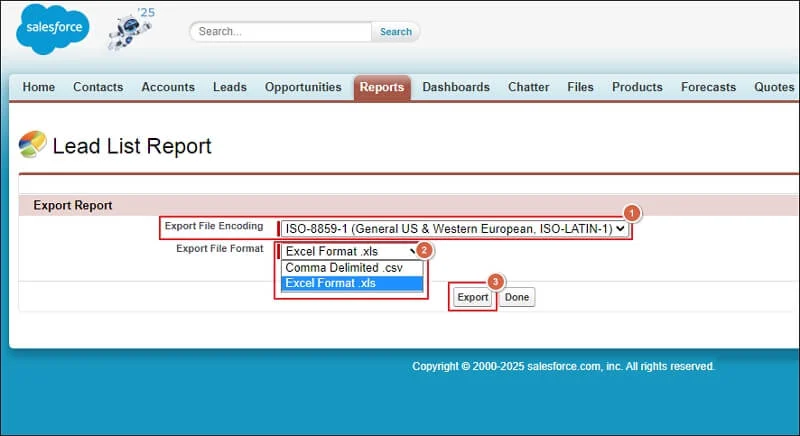Image resolution: width=800 pixels, height=436 pixels.
Task: Click the Lead List Report pie chart icon
Action: (32, 144)
